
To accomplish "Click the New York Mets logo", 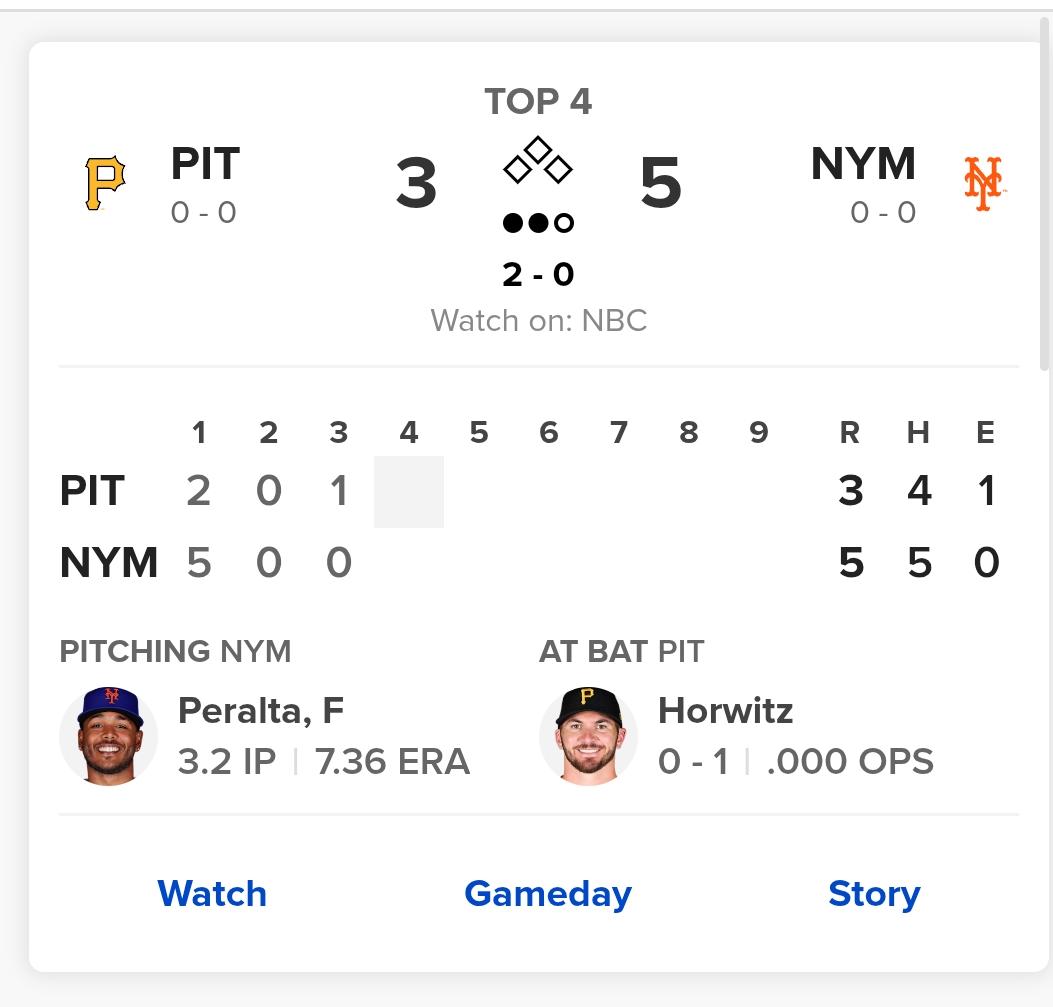I will pos(983,184).
